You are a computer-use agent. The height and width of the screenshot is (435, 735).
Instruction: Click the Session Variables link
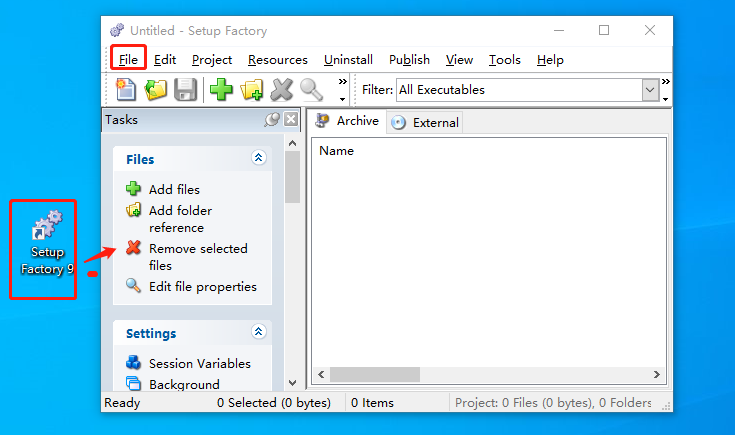[200, 363]
